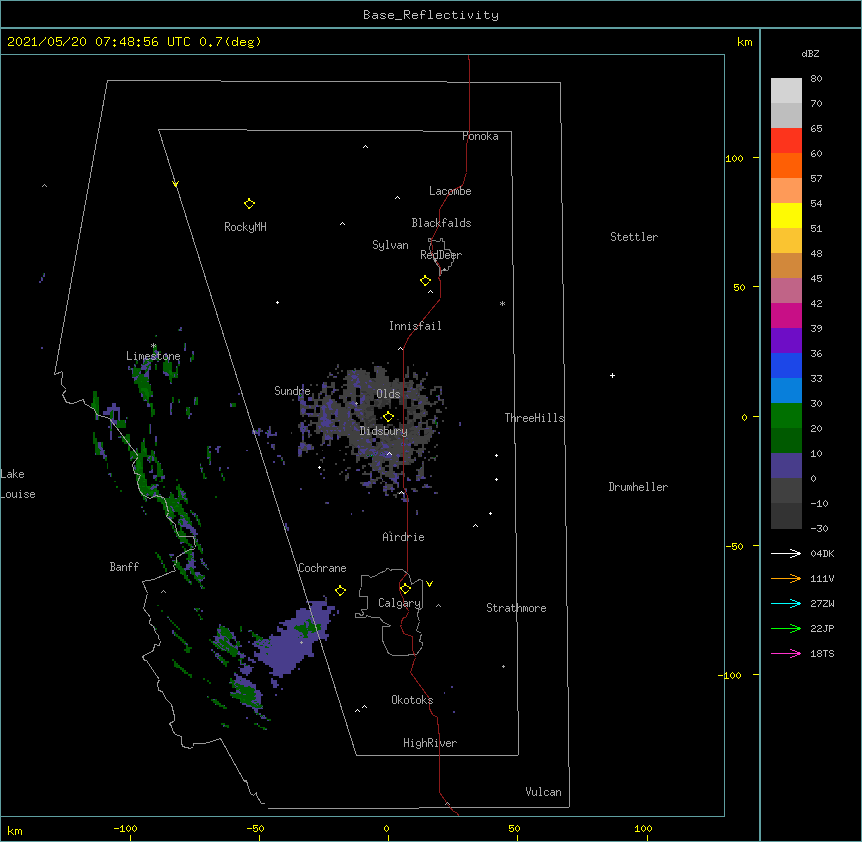Image resolution: width=862 pixels, height=842 pixels.
Task: Click the white 04DK arrow legend icon
Action: coord(786,553)
